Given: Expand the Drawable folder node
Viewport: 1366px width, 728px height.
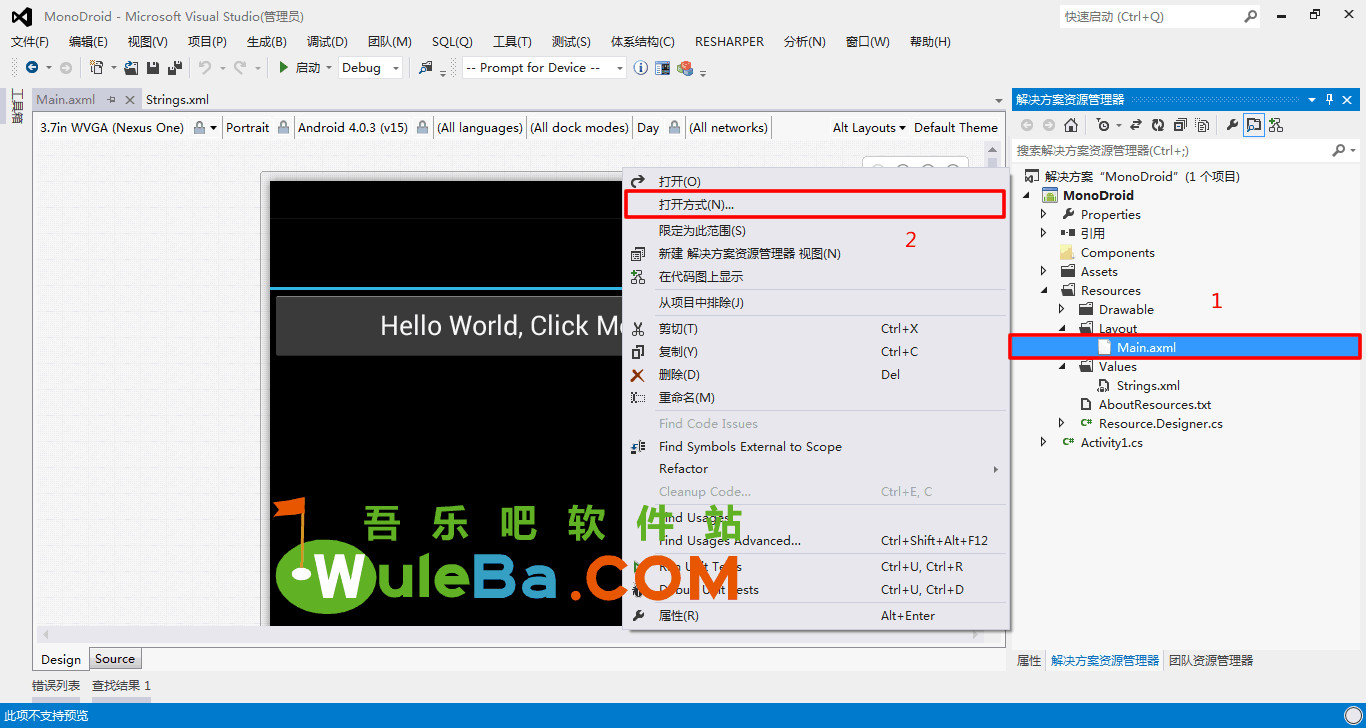Looking at the screenshot, I should pyautogui.click(x=1062, y=309).
